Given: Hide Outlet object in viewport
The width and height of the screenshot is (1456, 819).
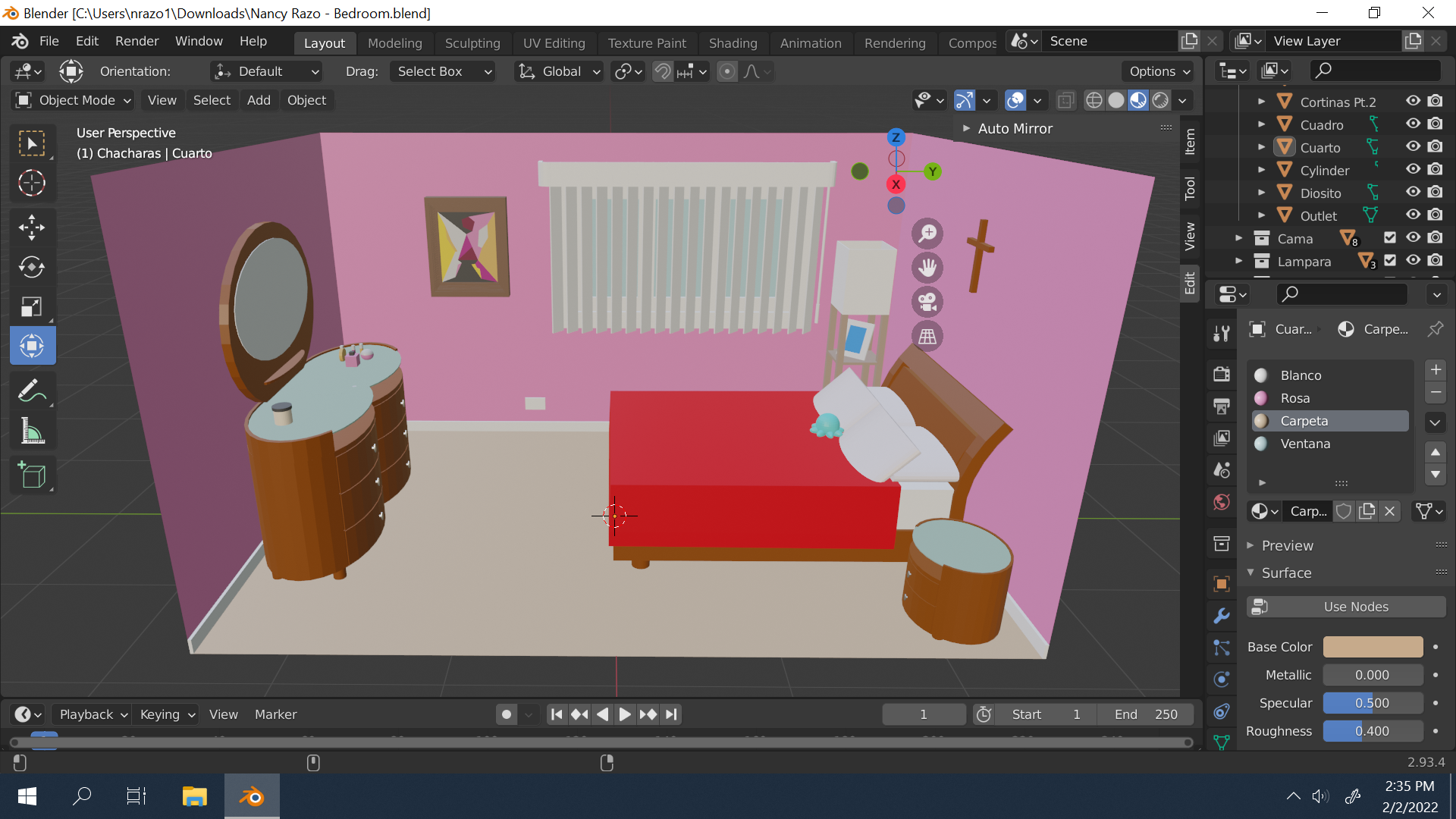Looking at the screenshot, I should 1414,215.
